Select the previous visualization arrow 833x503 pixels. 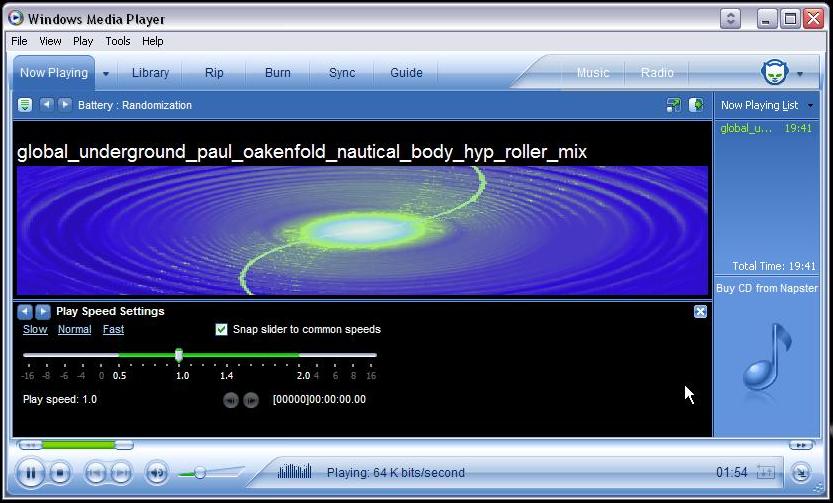coord(46,105)
